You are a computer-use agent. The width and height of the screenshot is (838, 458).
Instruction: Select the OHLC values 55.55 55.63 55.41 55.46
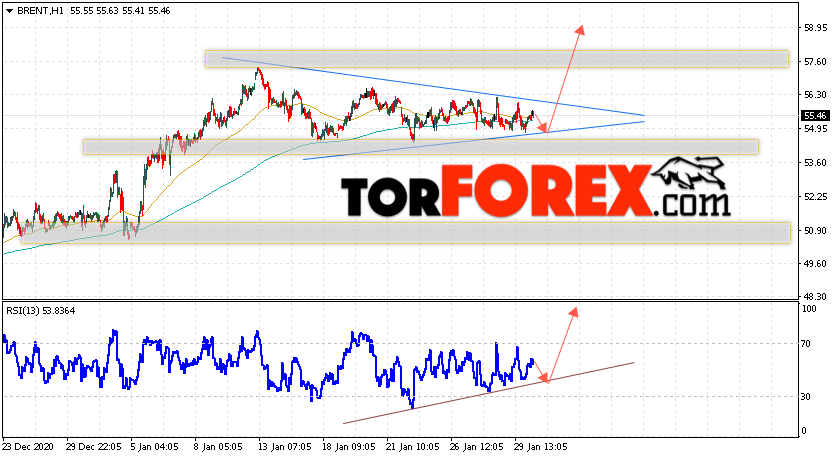point(120,11)
